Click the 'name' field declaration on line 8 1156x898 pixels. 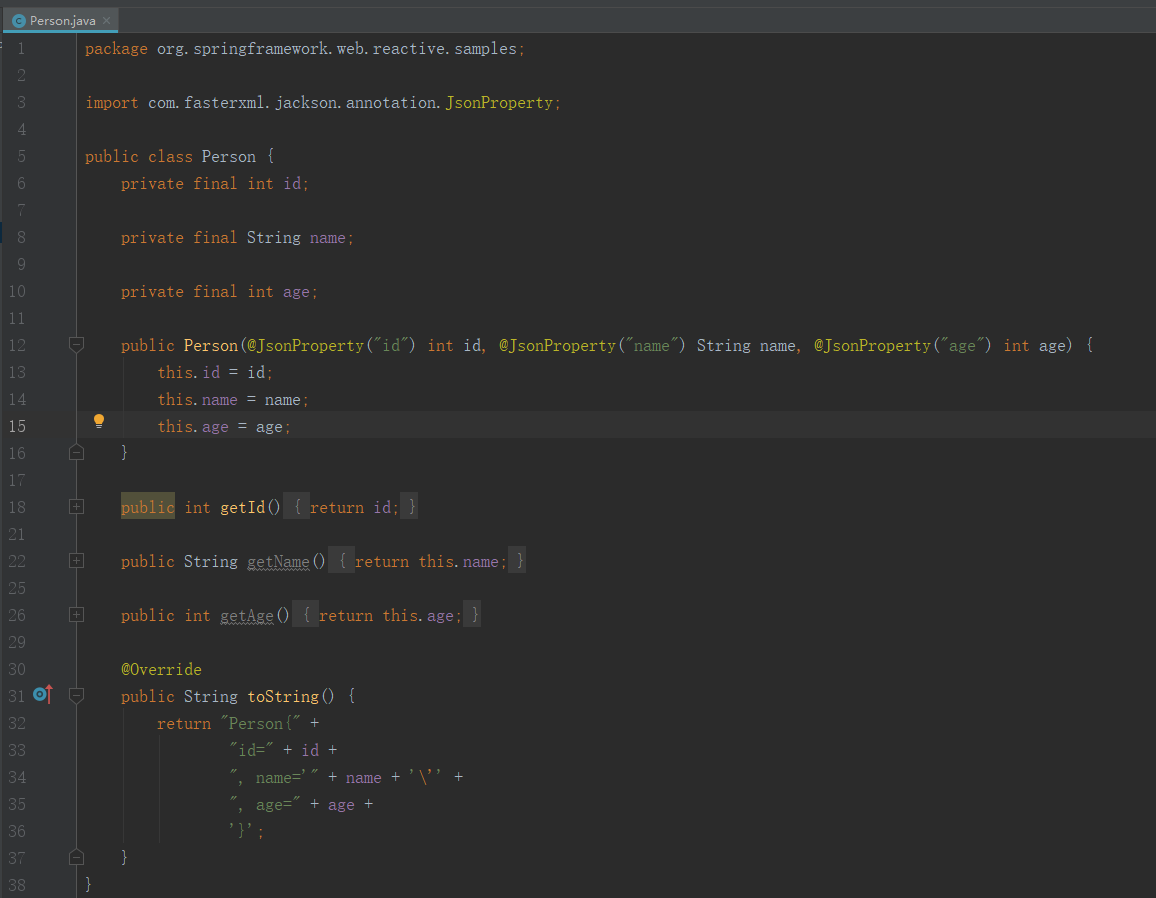tap(327, 237)
